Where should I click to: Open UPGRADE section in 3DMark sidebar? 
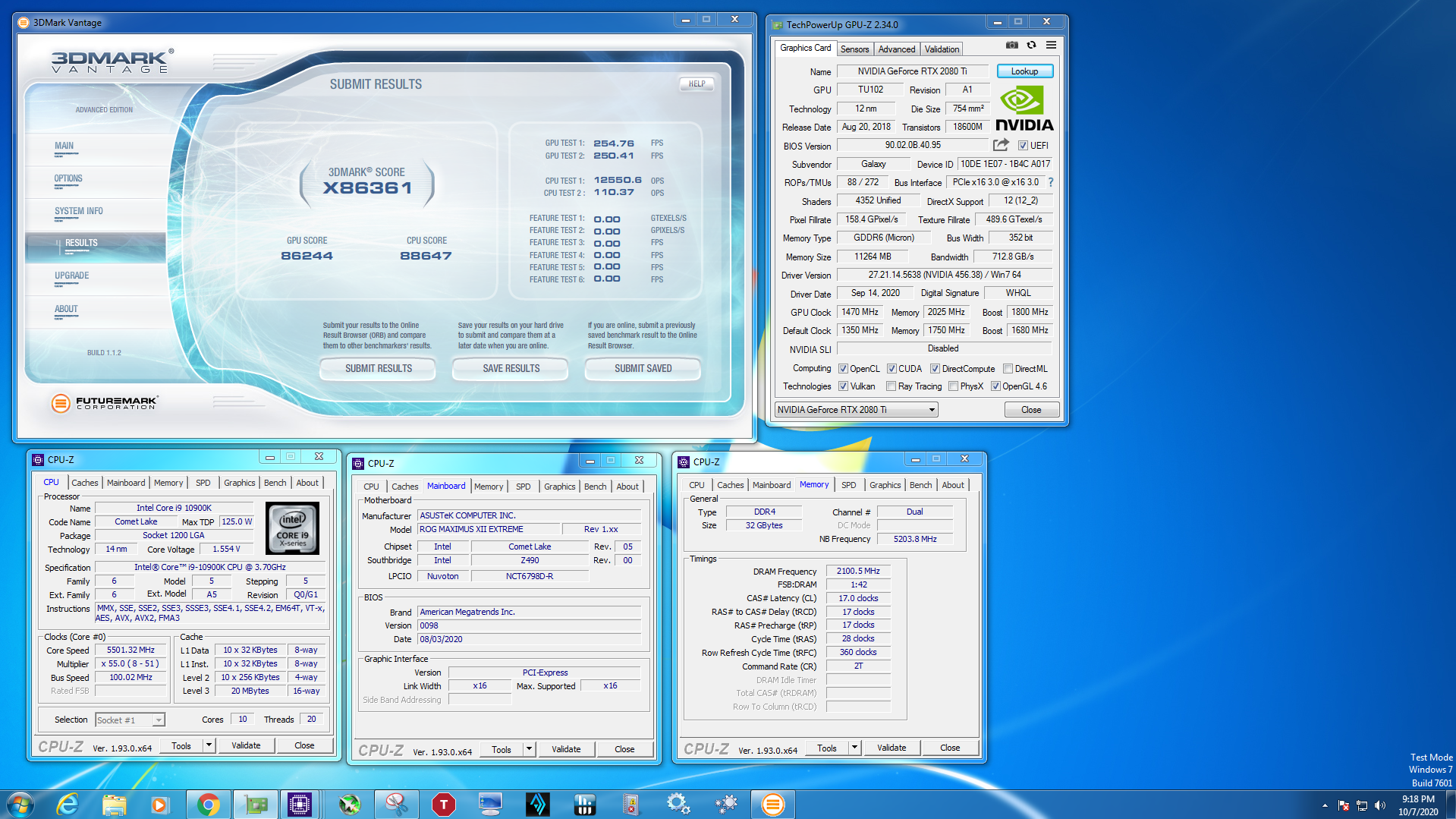click(x=72, y=276)
